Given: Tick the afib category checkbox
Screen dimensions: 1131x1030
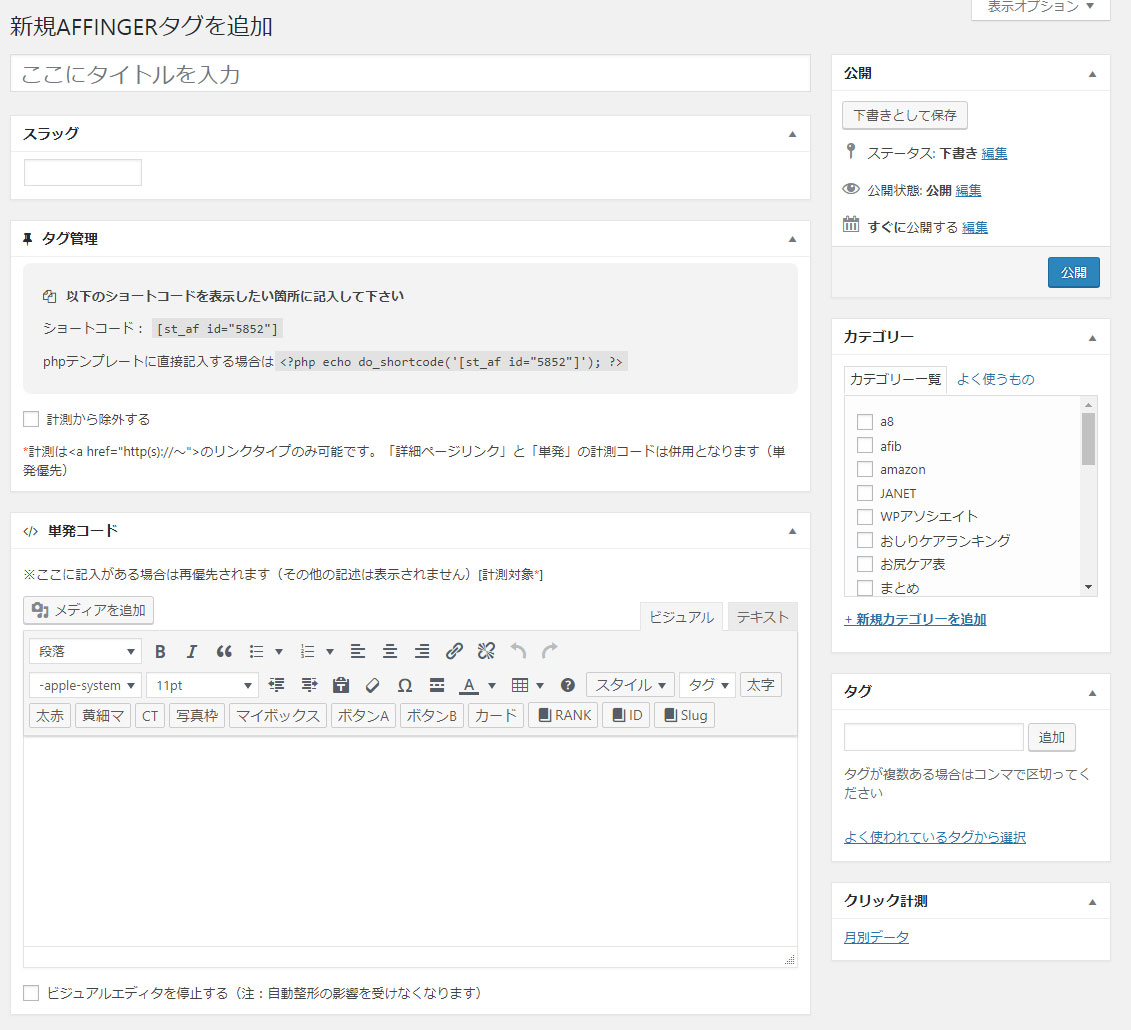Looking at the screenshot, I should click(x=865, y=445).
